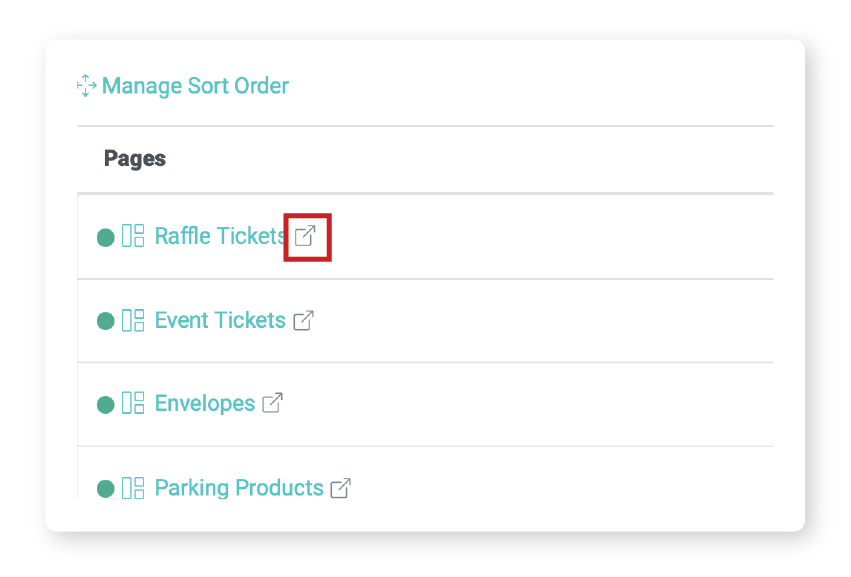Open the Event Tickets page link
The image size is (851, 577).
click(220, 321)
